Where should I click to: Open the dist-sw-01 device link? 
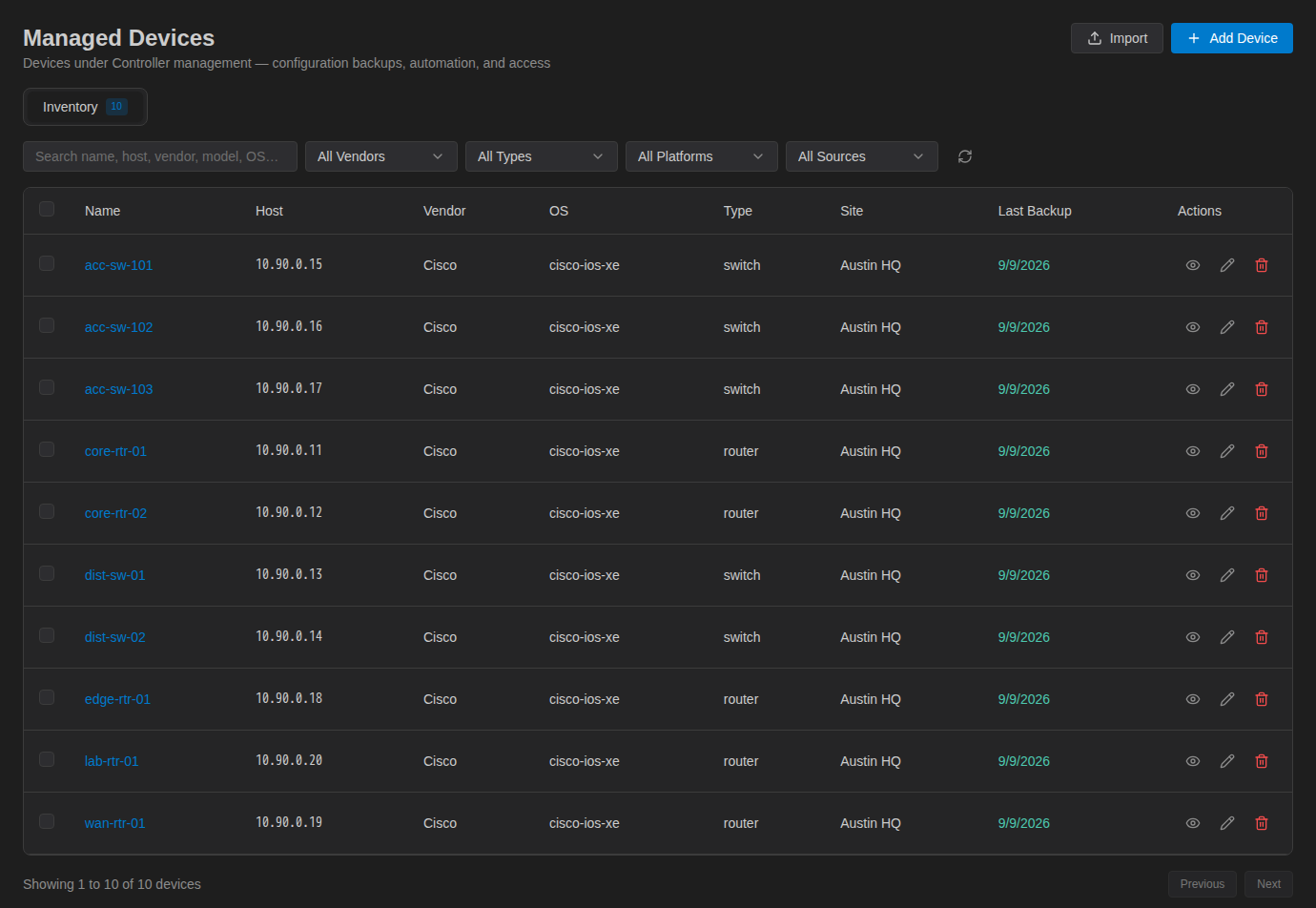(x=115, y=575)
